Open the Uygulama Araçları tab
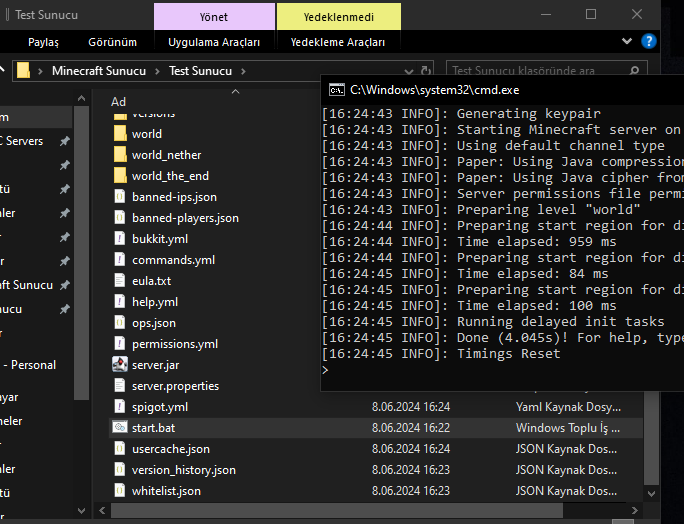 tap(214, 42)
